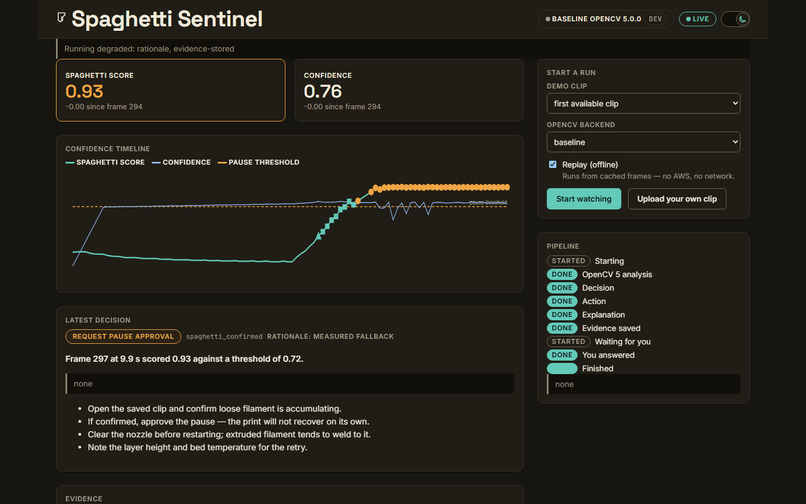Click the Evidence saved pipeline step

pos(611,328)
